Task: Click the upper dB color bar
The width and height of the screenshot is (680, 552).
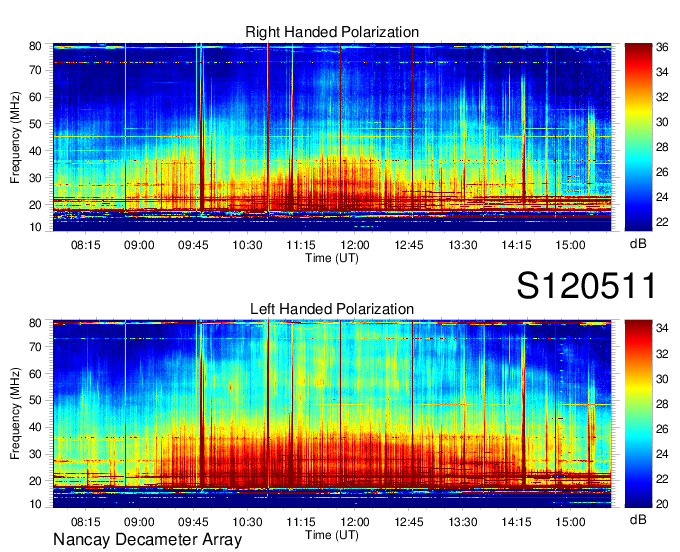Action: tap(638, 137)
